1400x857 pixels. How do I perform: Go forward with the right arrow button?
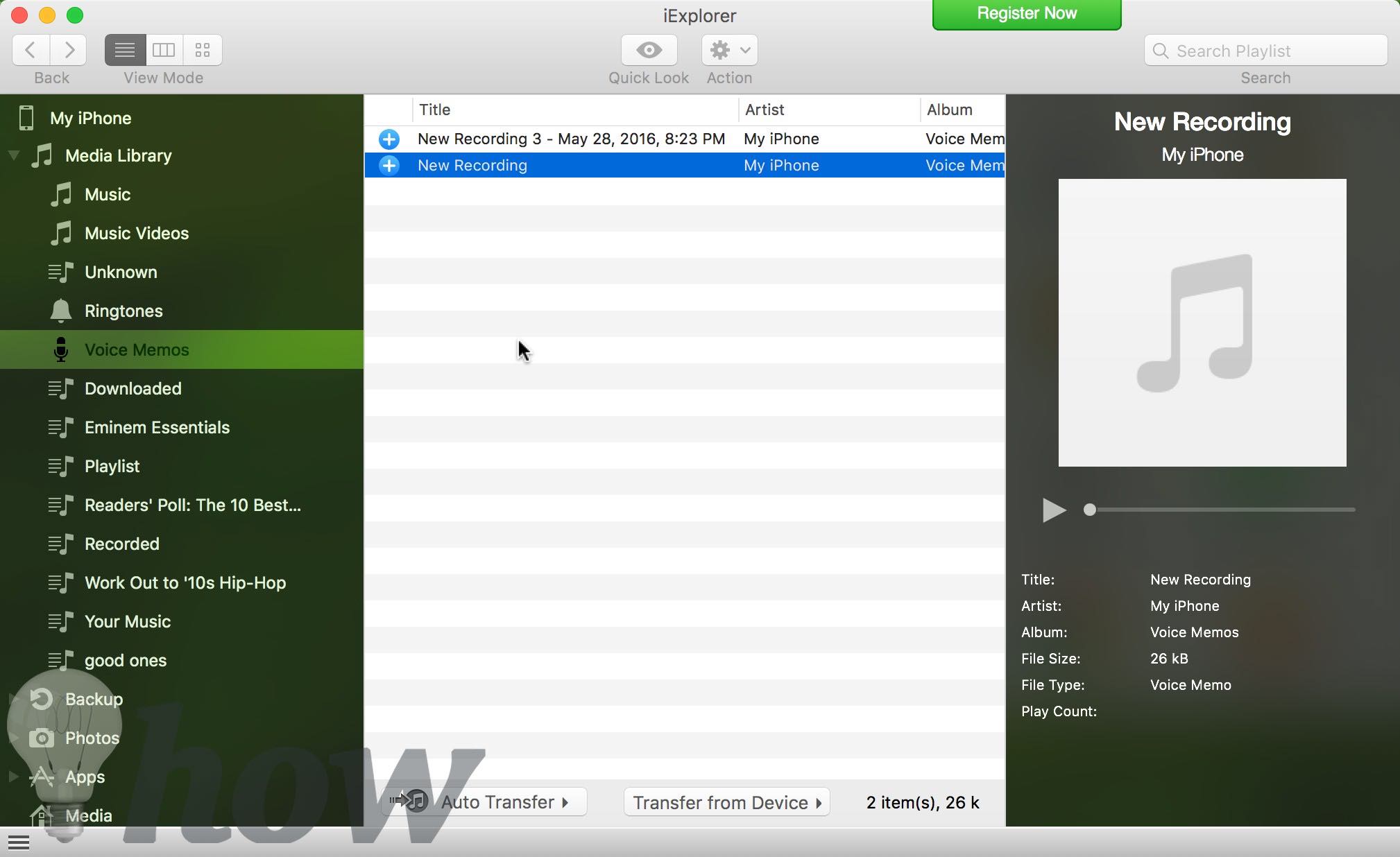69,50
